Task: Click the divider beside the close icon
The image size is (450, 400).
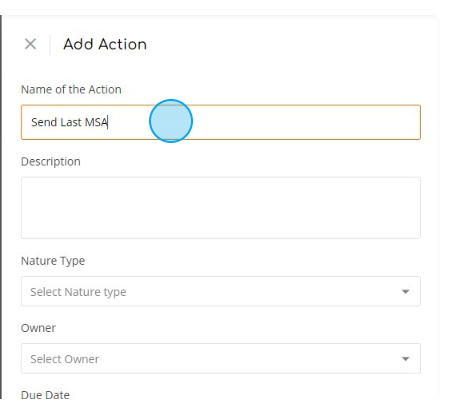Action: [x=50, y=44]
